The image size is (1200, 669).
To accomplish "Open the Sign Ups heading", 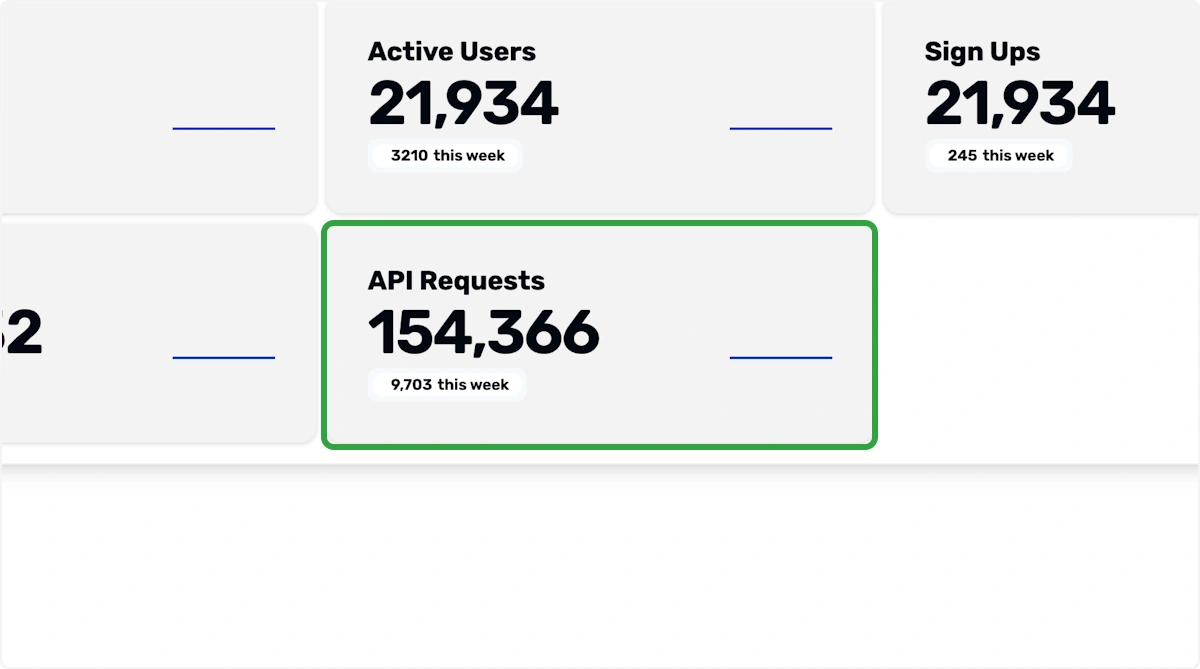I will tap(982, 52).
